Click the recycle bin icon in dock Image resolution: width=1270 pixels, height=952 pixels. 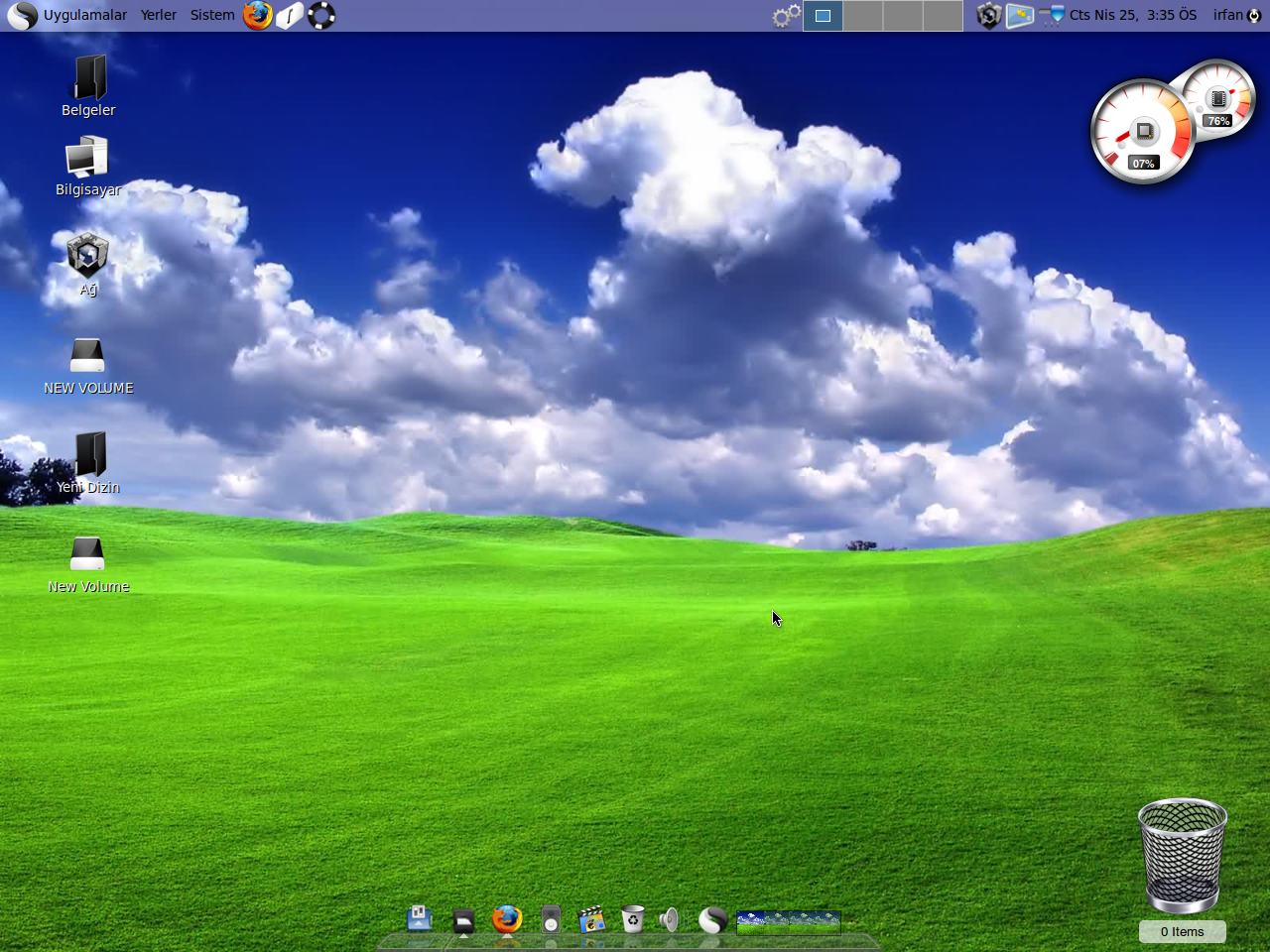pos(632,920)
